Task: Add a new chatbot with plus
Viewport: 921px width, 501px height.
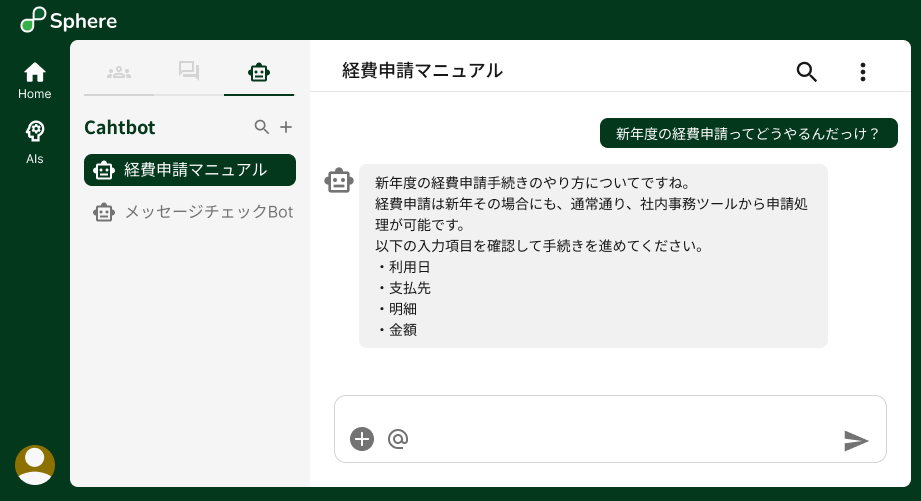Action: [286, 127]
